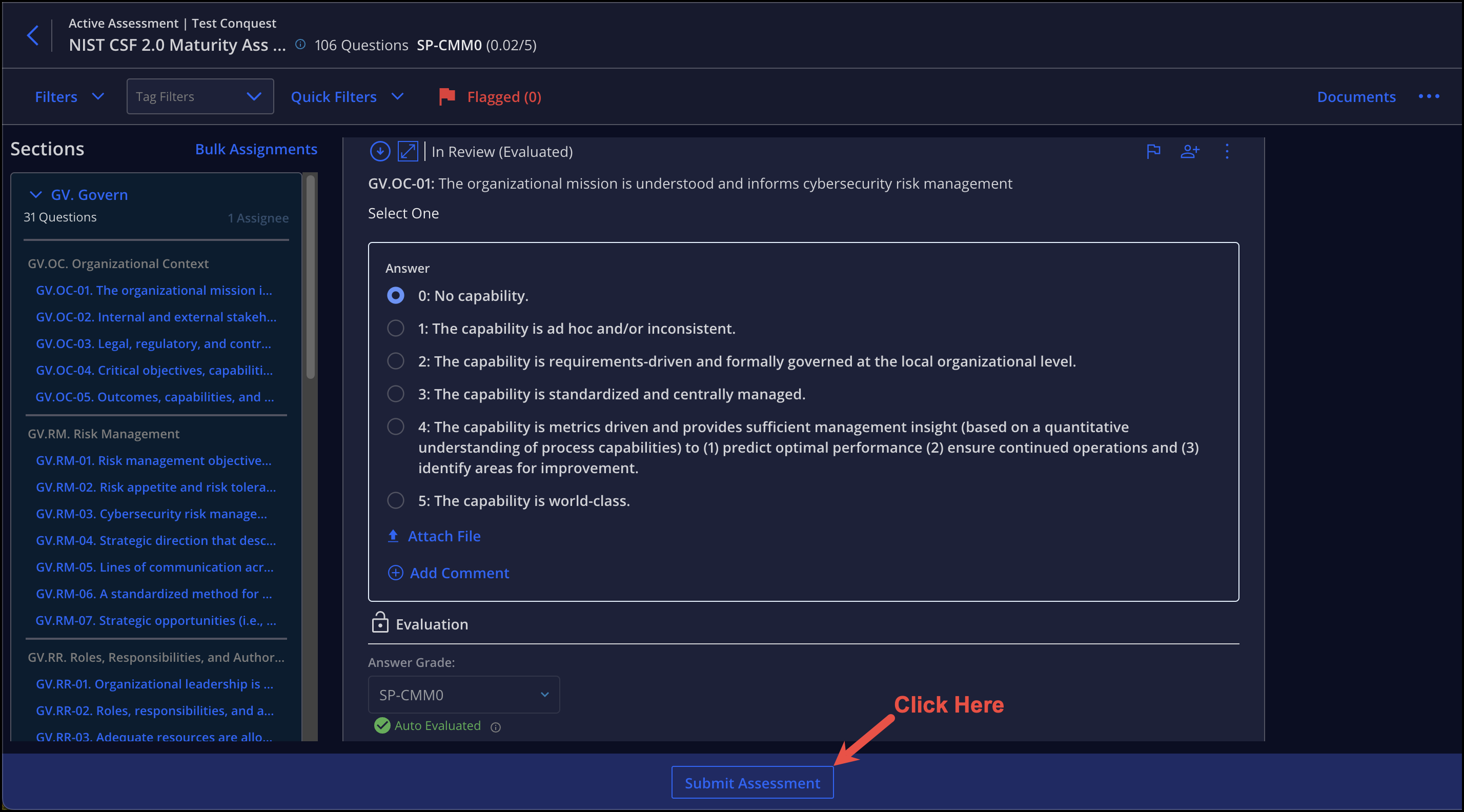
Task: Flag this question with the flag outline icon
Action: pos(1154,152)
